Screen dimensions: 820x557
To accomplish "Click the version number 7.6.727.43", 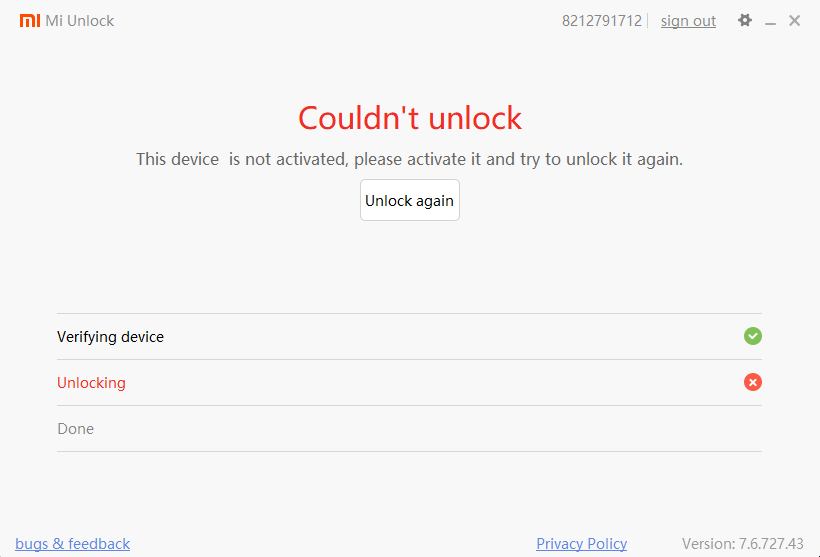I will pyautogui.click(x=771, y=544).
